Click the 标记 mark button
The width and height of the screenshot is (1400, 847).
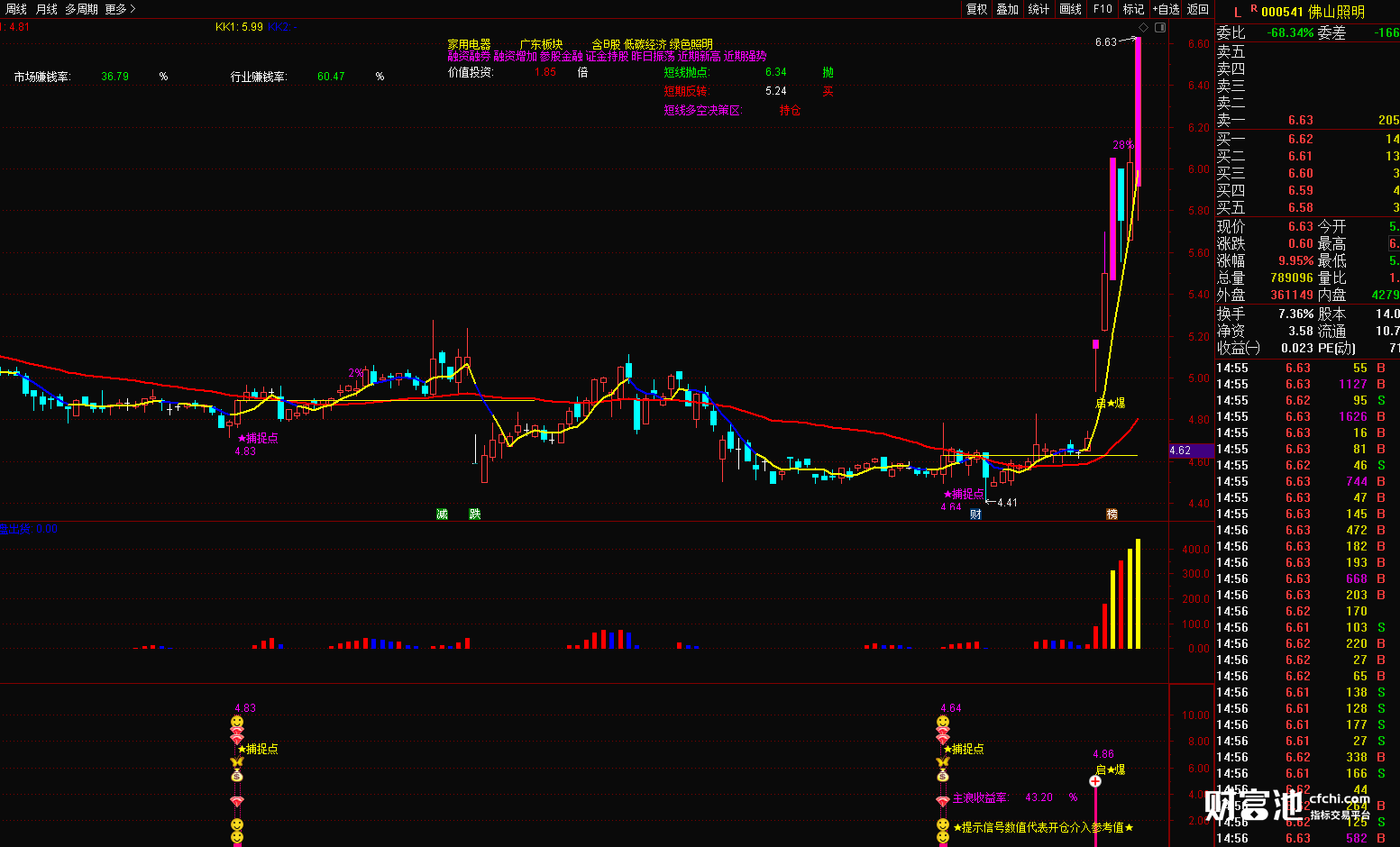pyautogui.click(x=1133, y=9)
